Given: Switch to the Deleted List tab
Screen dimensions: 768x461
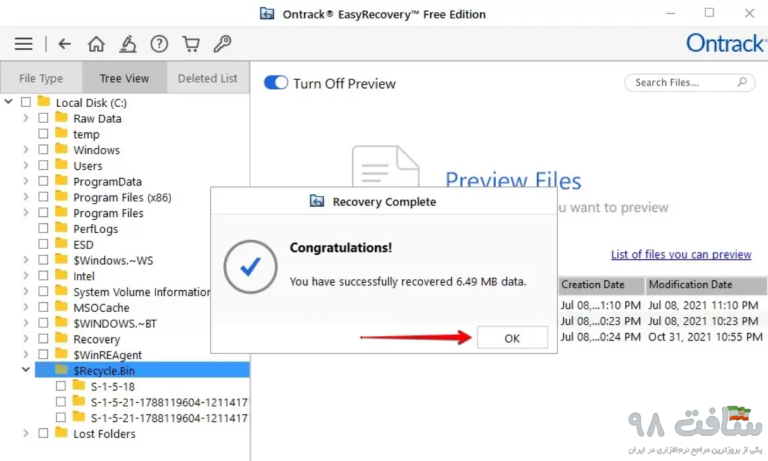Looking at the screenshot, I should click(x=208, y=78).
